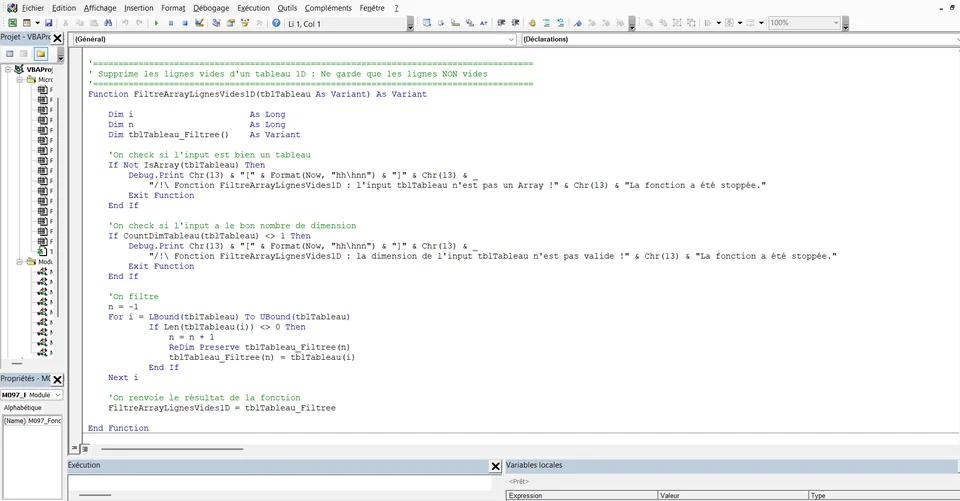Open the Insert UserForm dropdown arrow
Viewport: 960px width, 501px height.
(37, 23)
